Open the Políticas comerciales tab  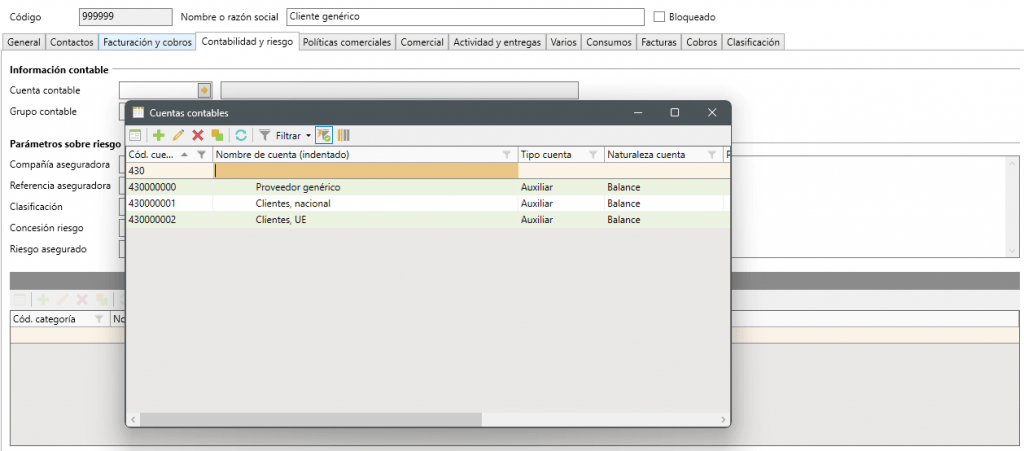(x=347, y=42)
